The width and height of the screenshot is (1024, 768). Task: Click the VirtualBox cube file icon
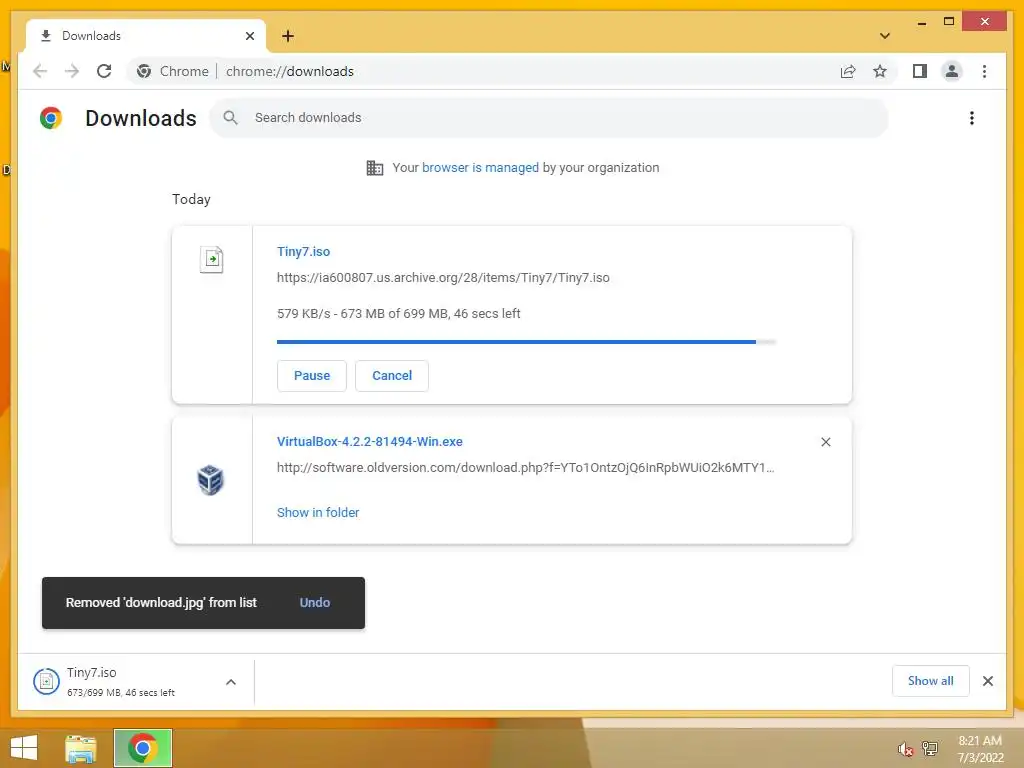coord(210,480)
